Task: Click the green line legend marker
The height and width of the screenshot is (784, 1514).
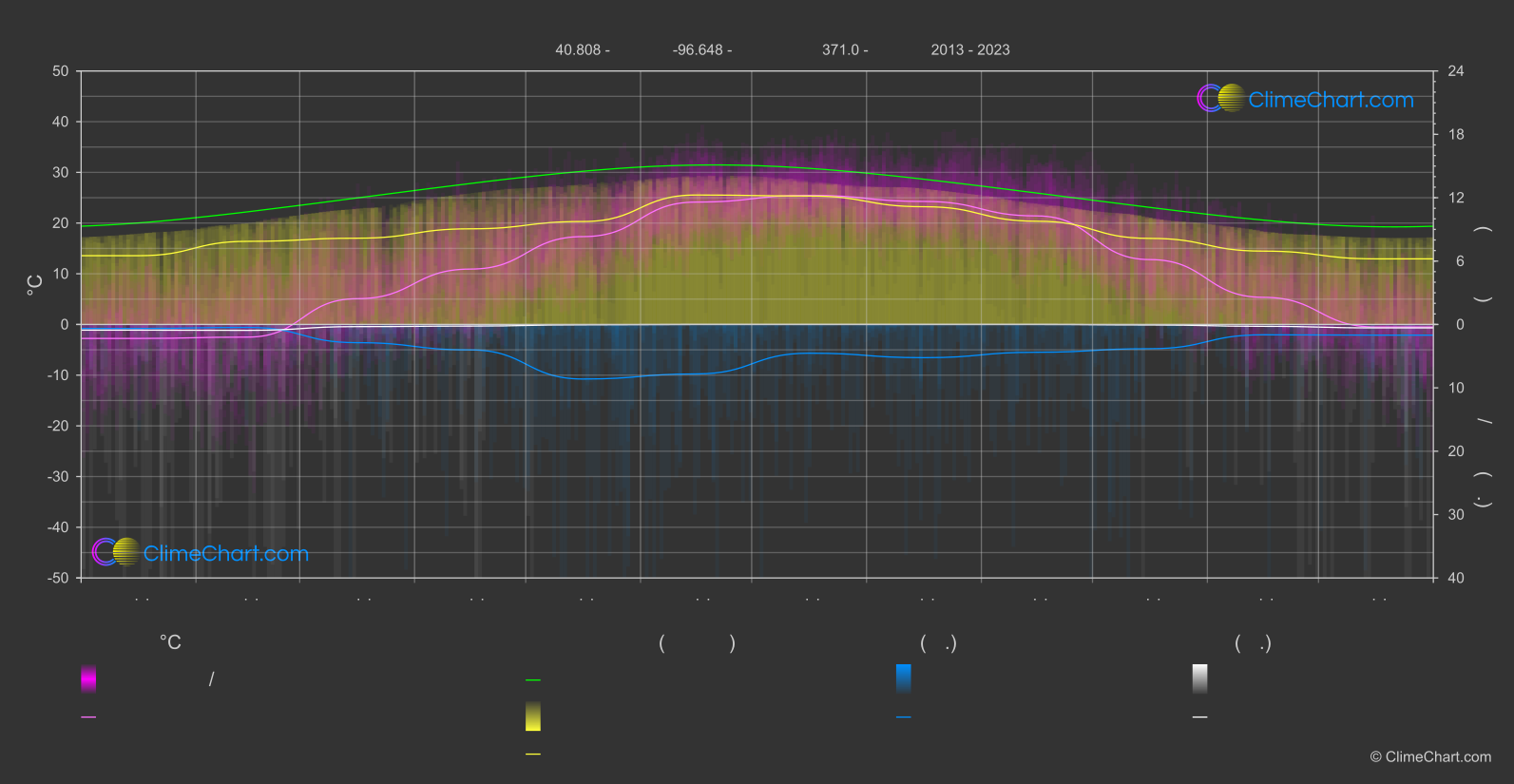Action: [533, 680]
